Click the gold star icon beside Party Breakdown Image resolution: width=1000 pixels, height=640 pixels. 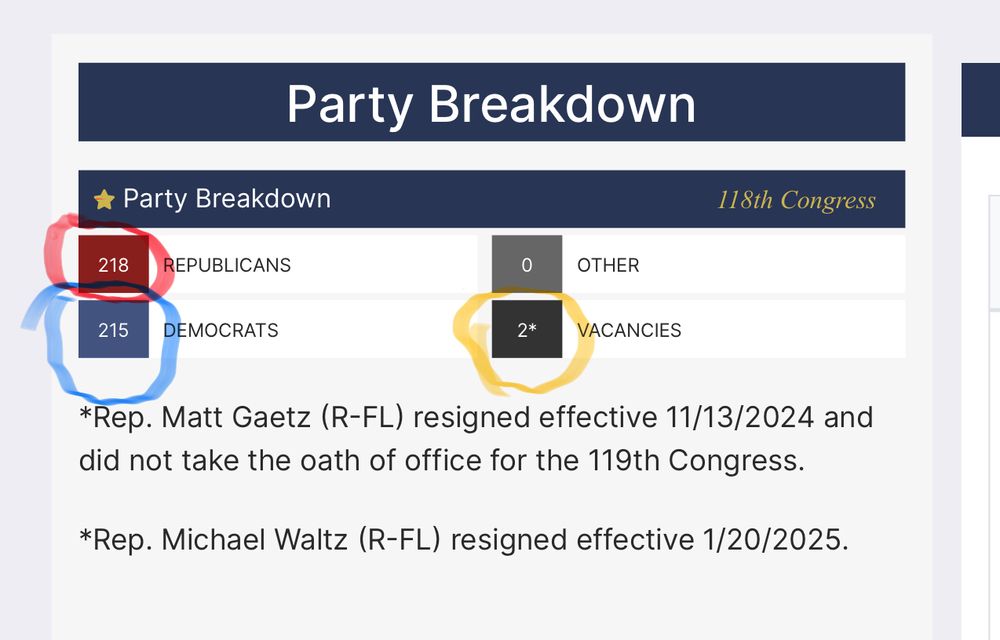click(x=103, y=198)
